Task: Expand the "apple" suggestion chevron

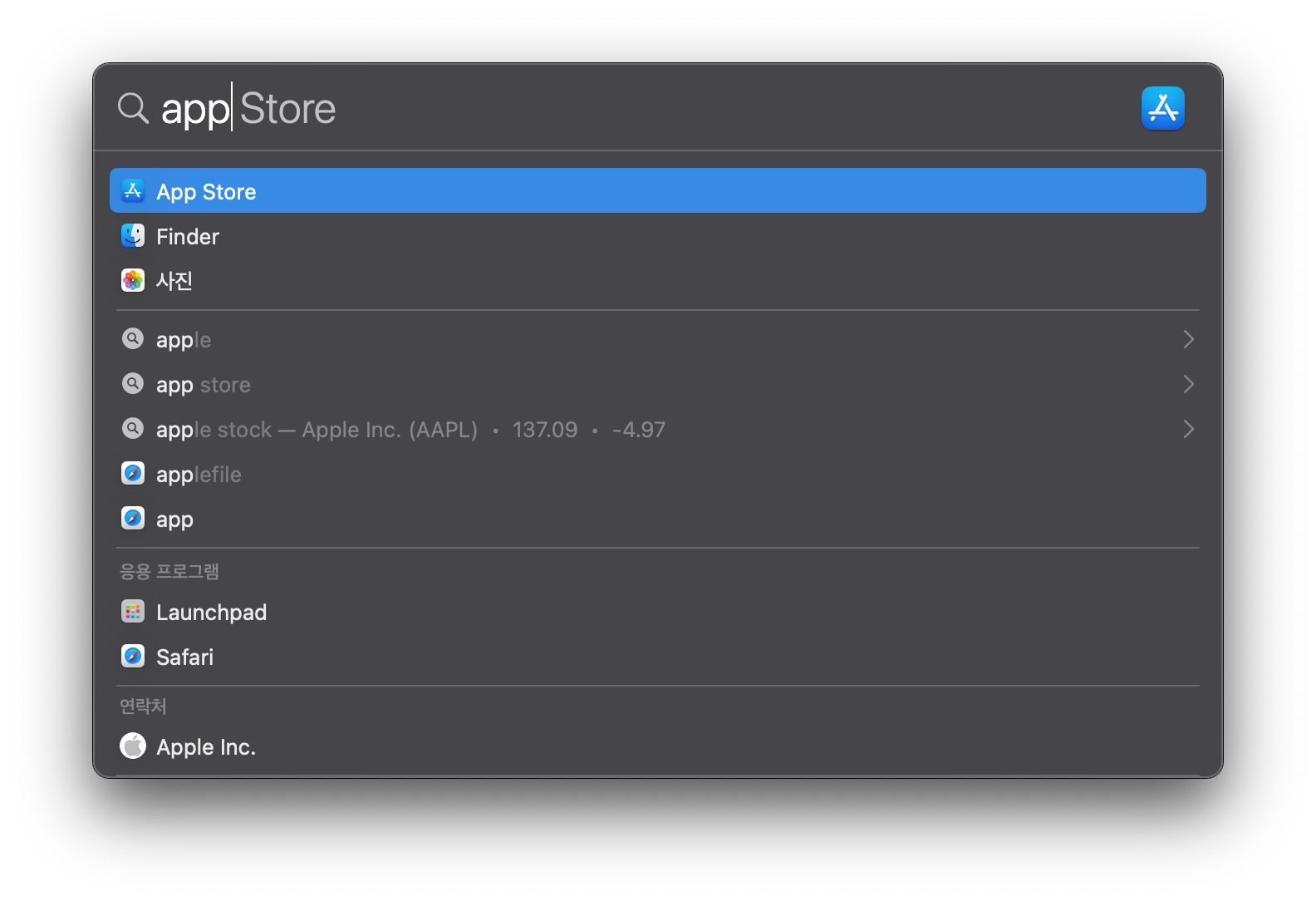Action: [x=1188, y=339]
